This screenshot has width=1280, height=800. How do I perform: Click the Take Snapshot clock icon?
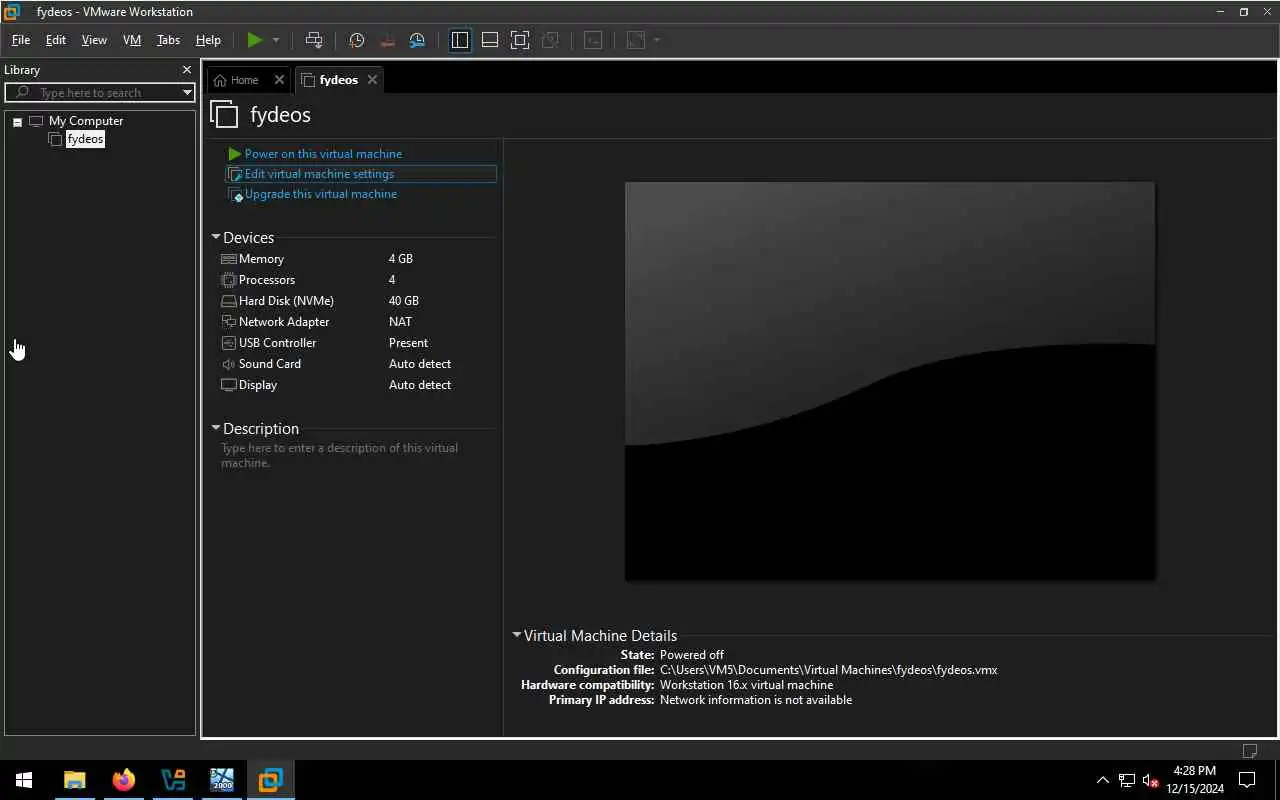click(x=356, y=40)
